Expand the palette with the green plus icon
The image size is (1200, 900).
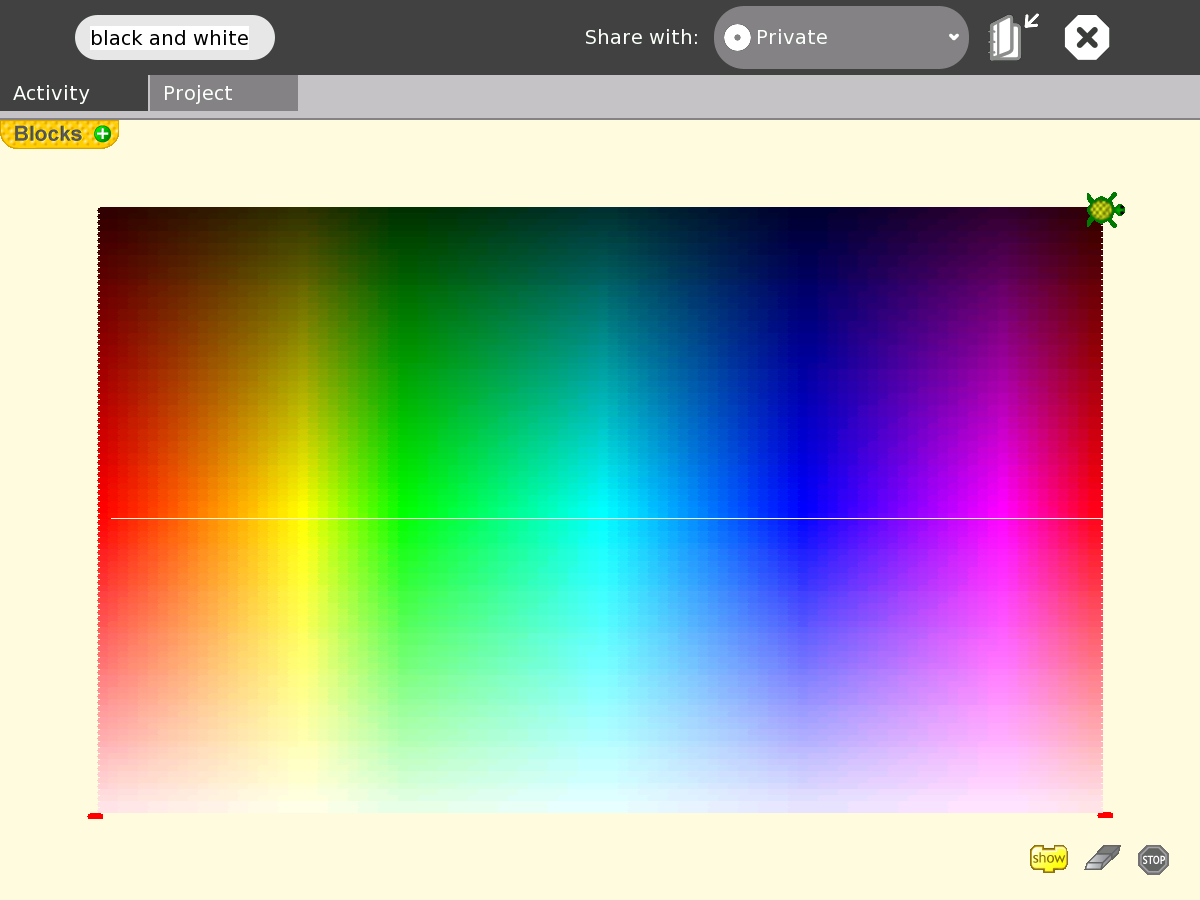click(102, 134)
